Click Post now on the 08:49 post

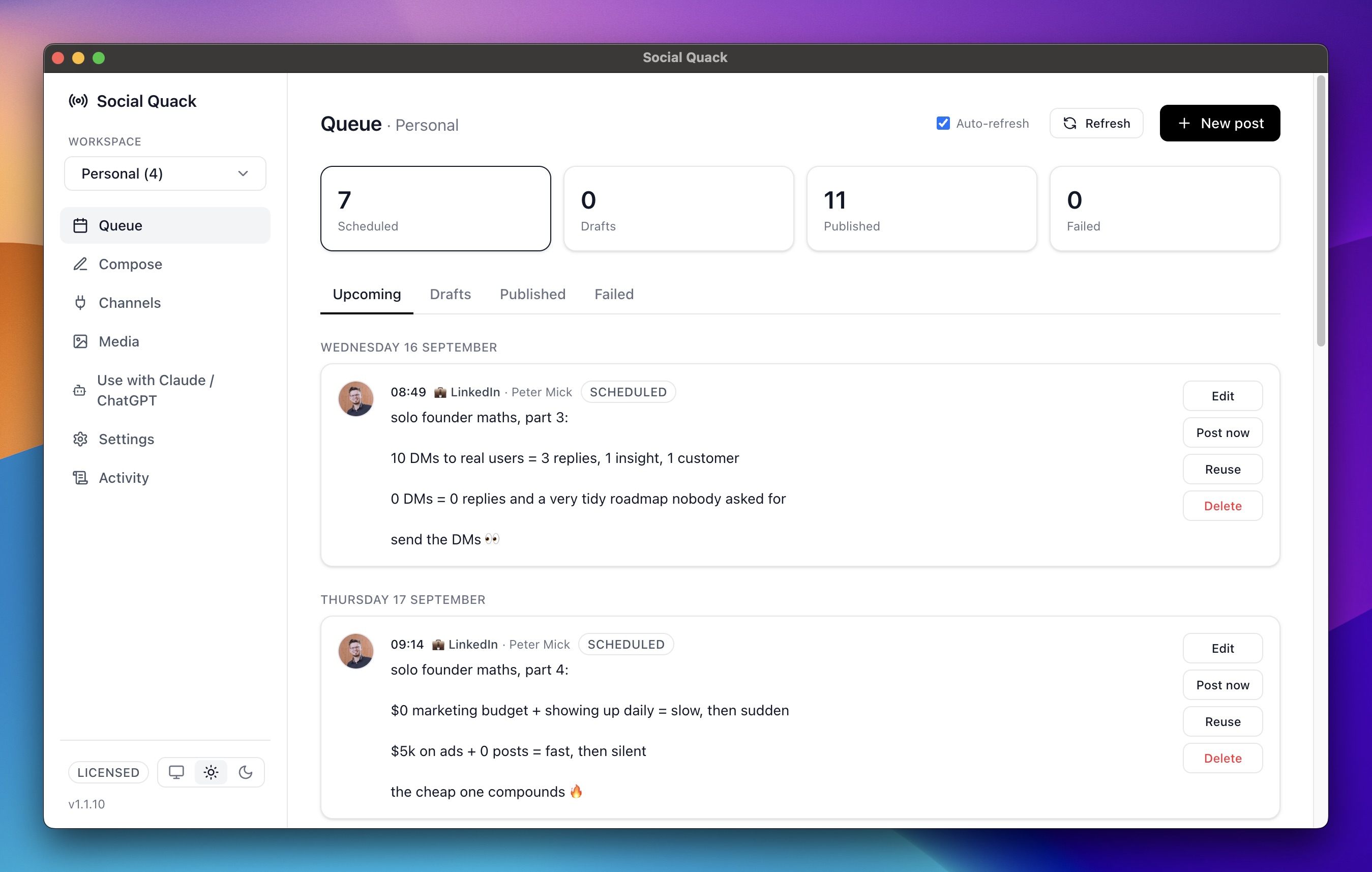(1222, 432)
